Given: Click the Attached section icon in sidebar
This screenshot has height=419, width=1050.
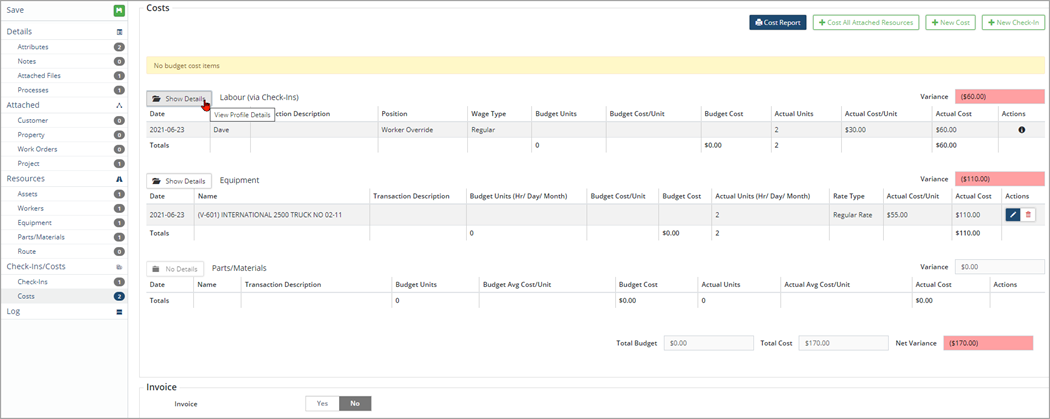Looking at the screenshot, I should click(119, 105).
